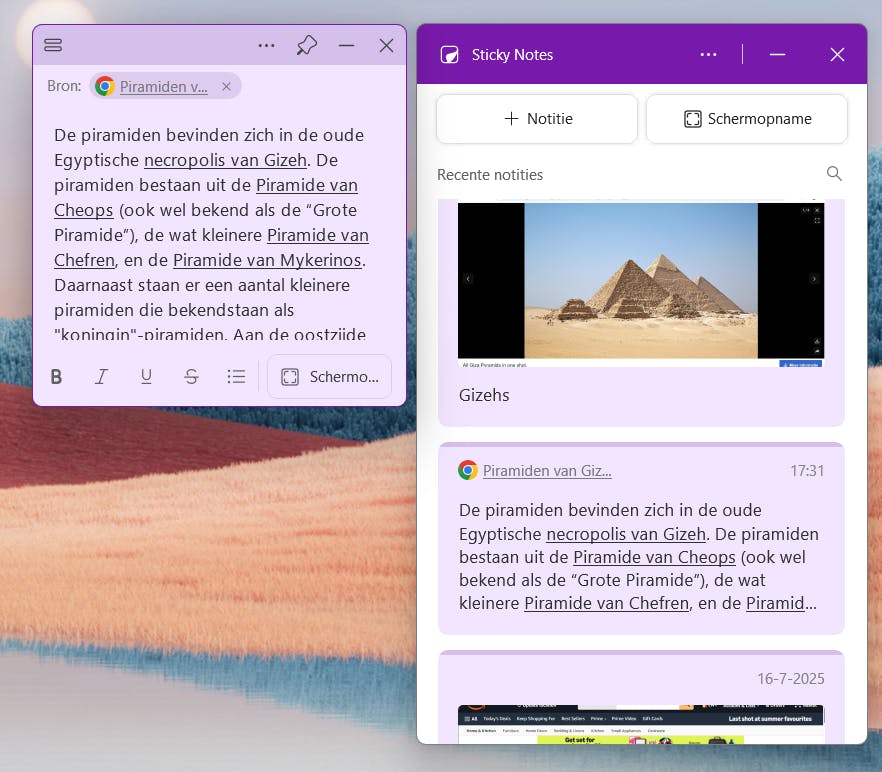Click the Chrome icon in the Bron chip
882x772 pixels.
(x=105, y=86)
